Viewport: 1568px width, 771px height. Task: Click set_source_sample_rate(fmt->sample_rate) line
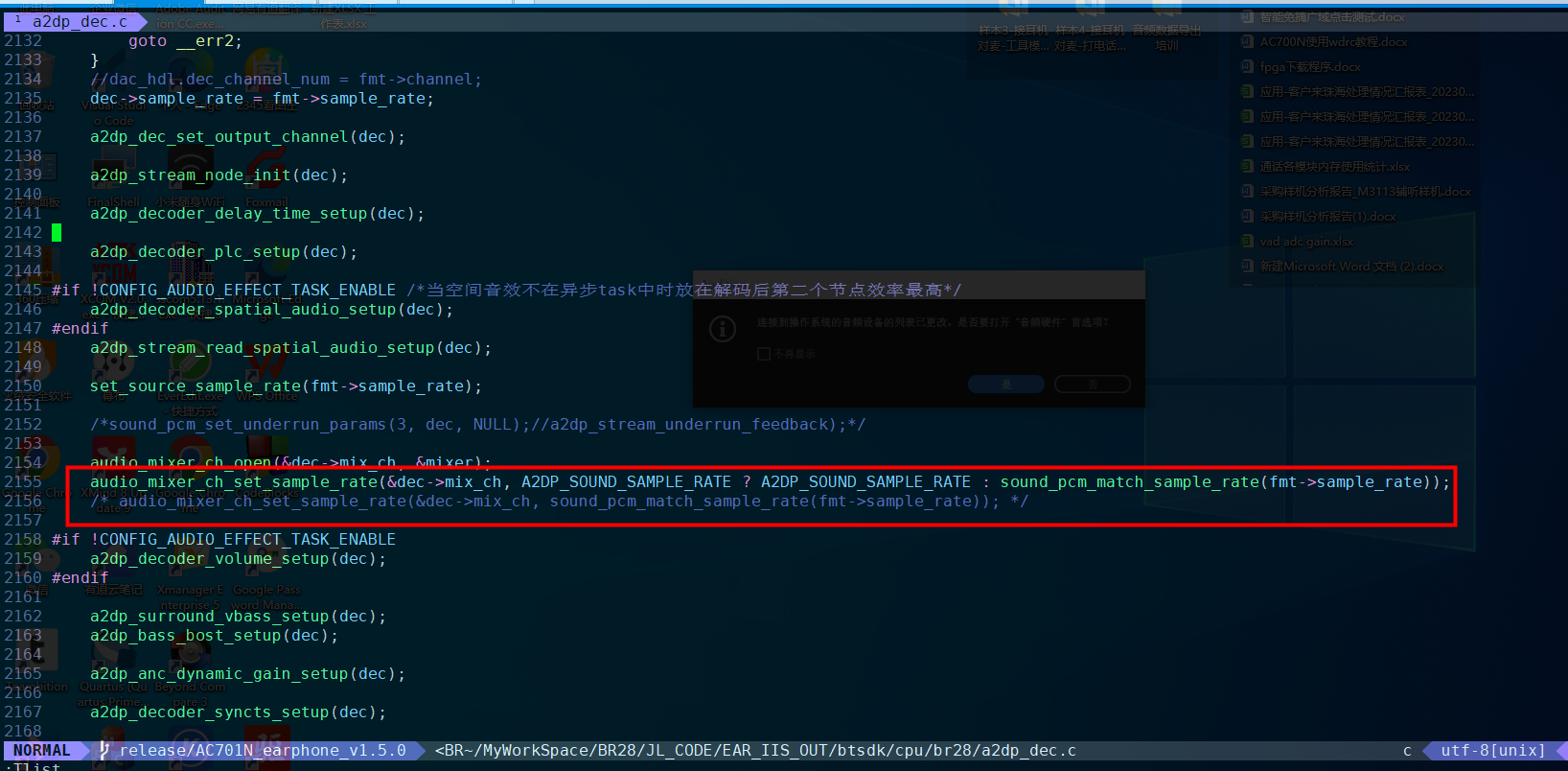coord(286,386)
